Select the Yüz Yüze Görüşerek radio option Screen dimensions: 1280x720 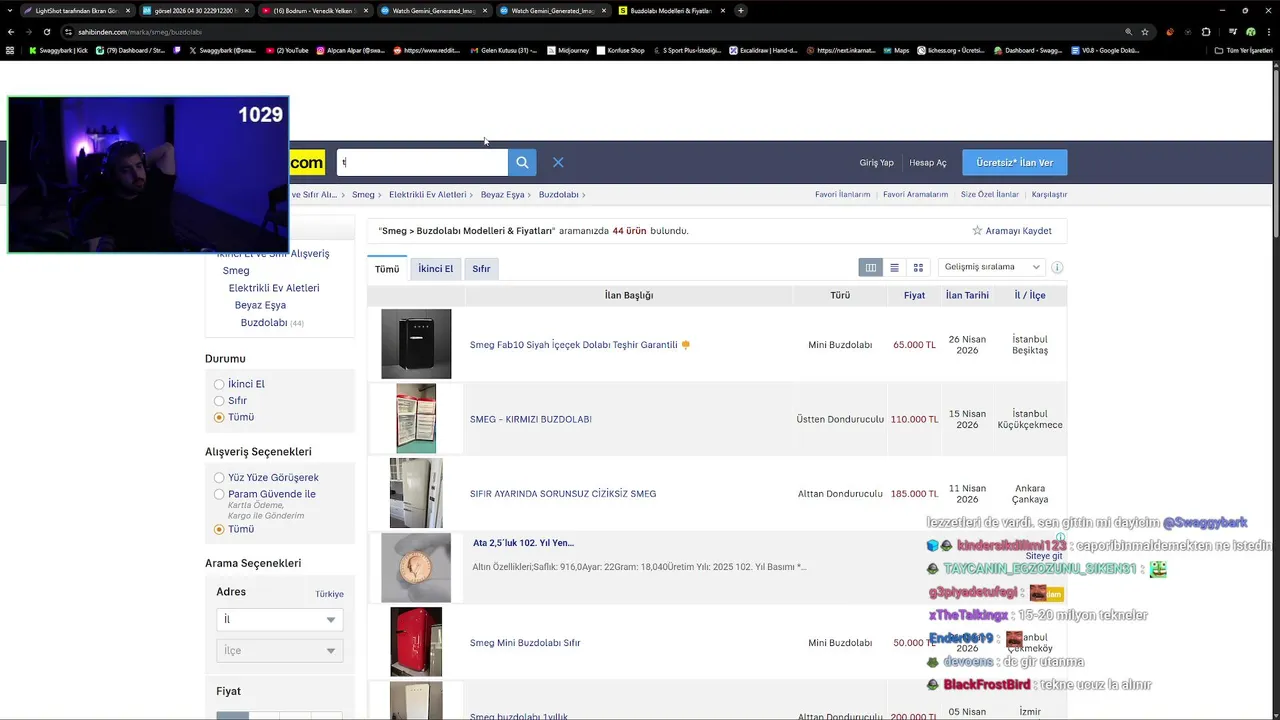tap(219, 478)
